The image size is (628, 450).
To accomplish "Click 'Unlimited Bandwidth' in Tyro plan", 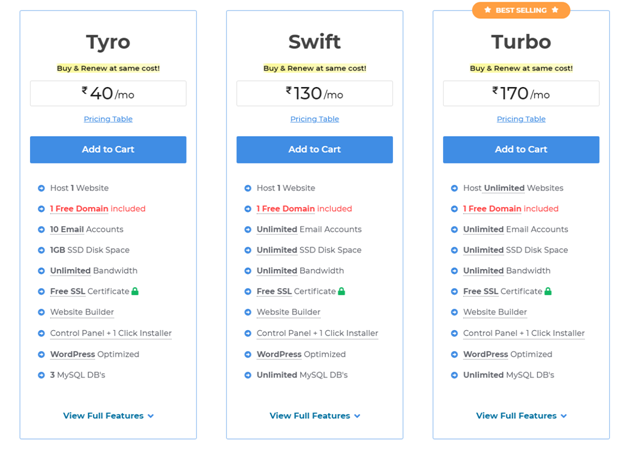I will coord(94,271).
